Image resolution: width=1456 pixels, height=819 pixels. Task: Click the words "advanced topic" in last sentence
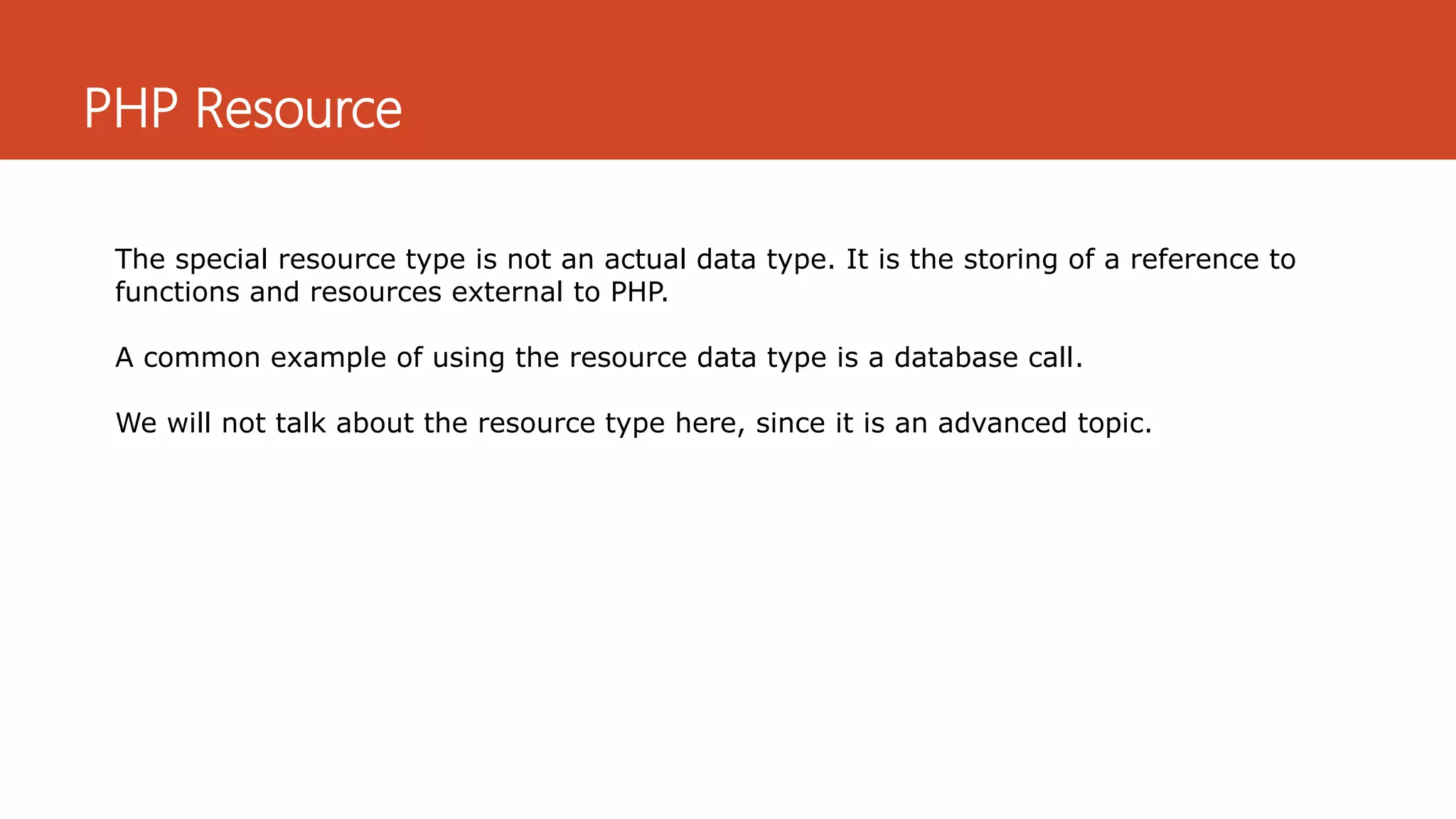[x=1044, y=424]
